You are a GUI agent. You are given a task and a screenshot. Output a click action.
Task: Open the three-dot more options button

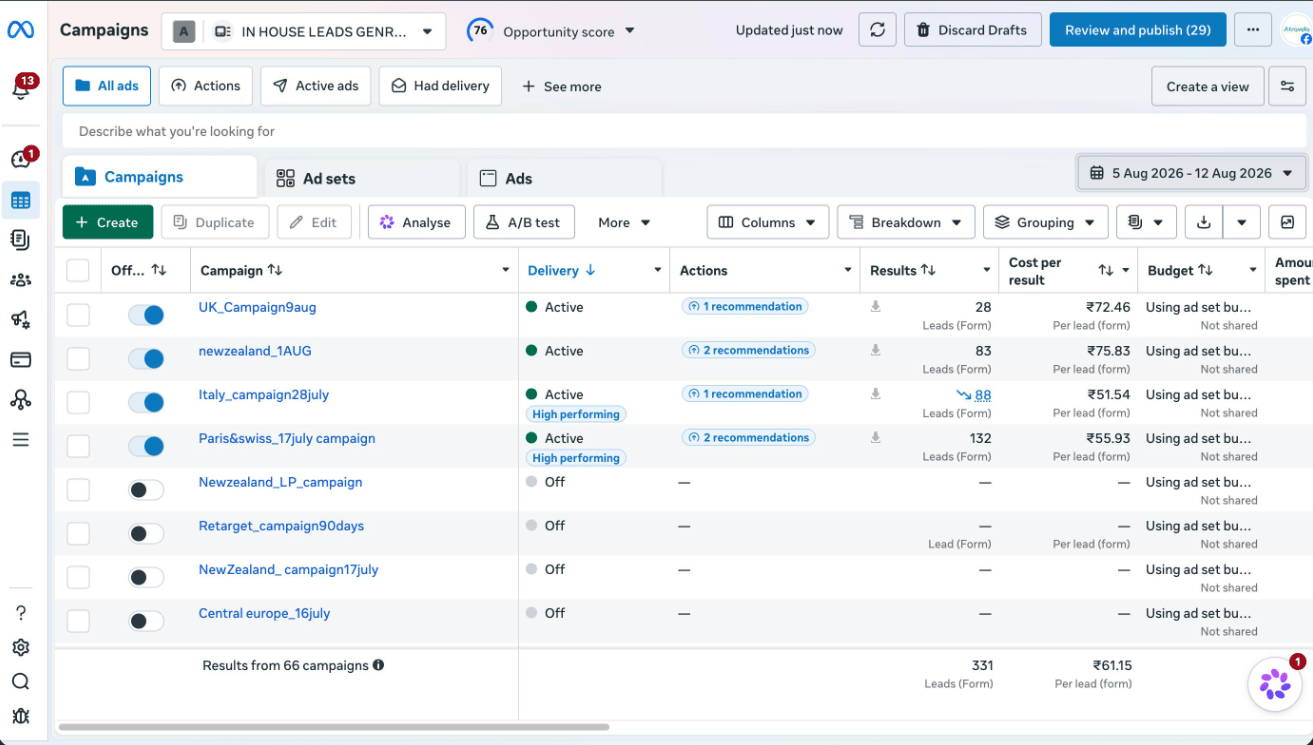[x=1253, y=30]
